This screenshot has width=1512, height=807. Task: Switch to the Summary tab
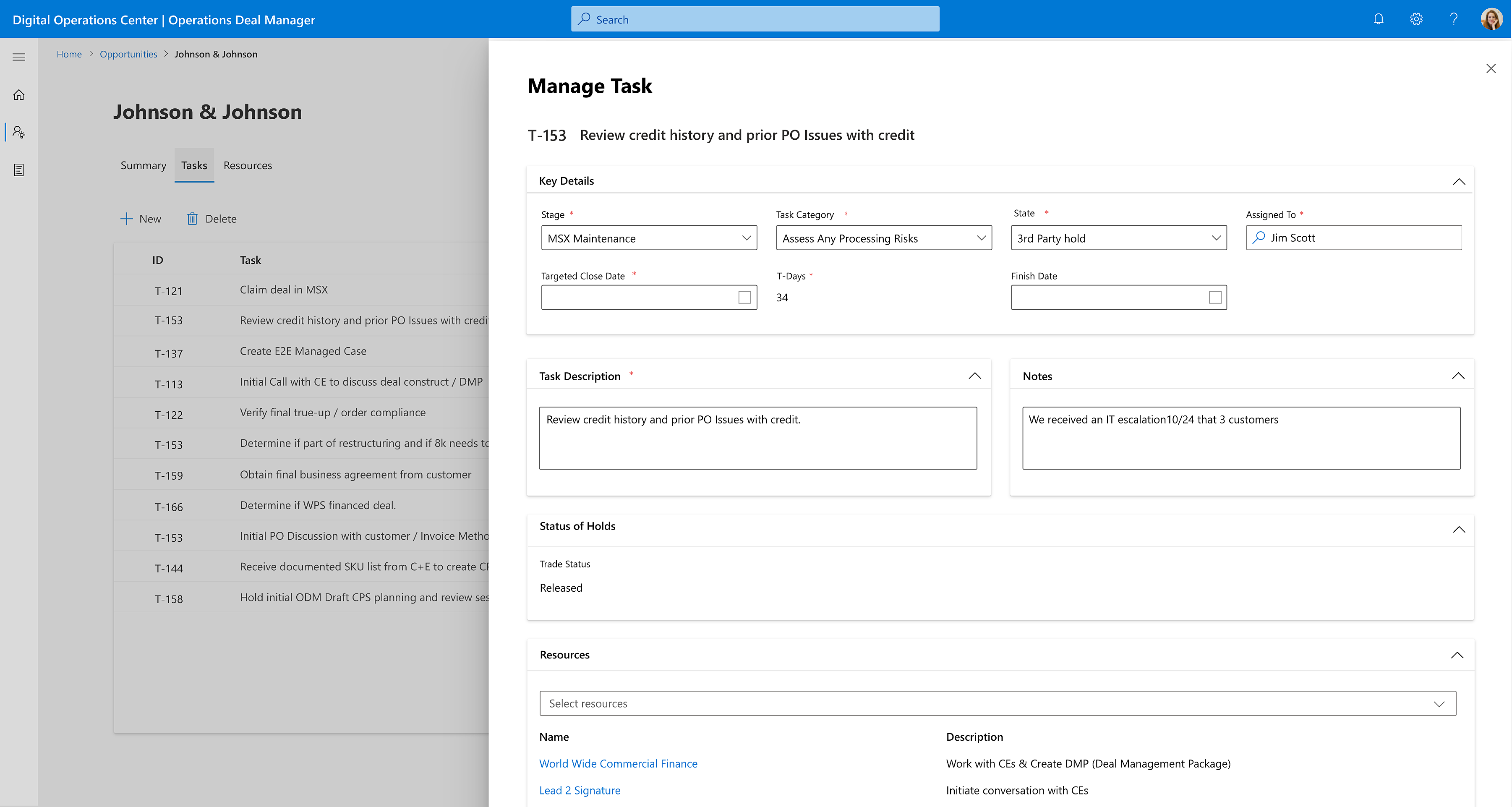(x=143, y=165)
